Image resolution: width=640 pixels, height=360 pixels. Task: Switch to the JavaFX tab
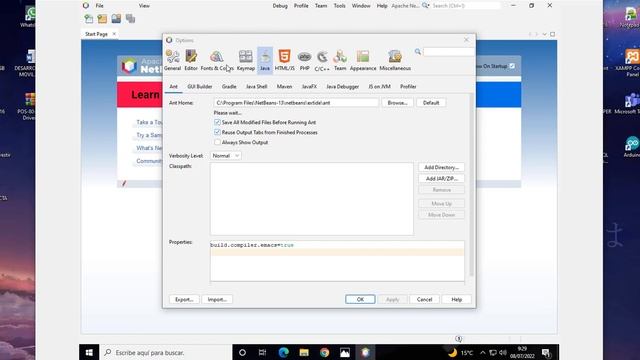coord(309,87)
